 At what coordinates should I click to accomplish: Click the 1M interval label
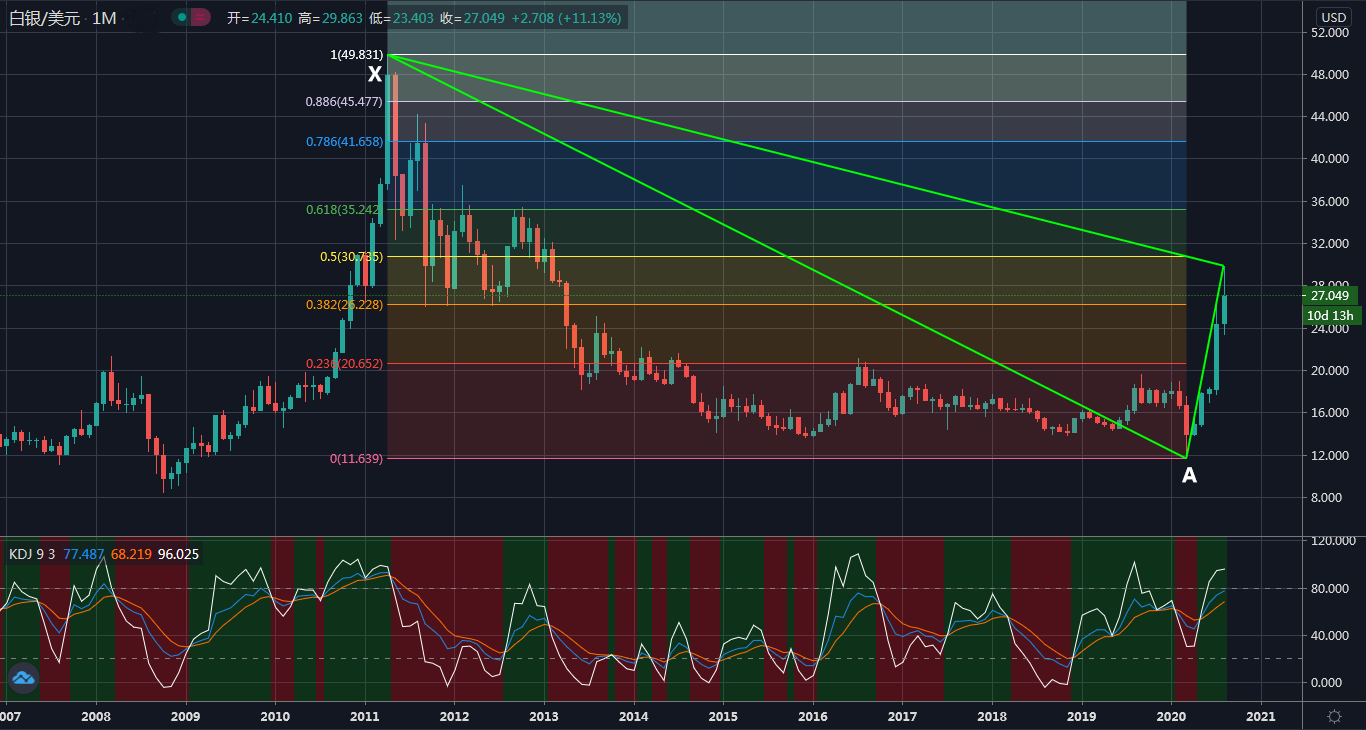coord(104,18)
